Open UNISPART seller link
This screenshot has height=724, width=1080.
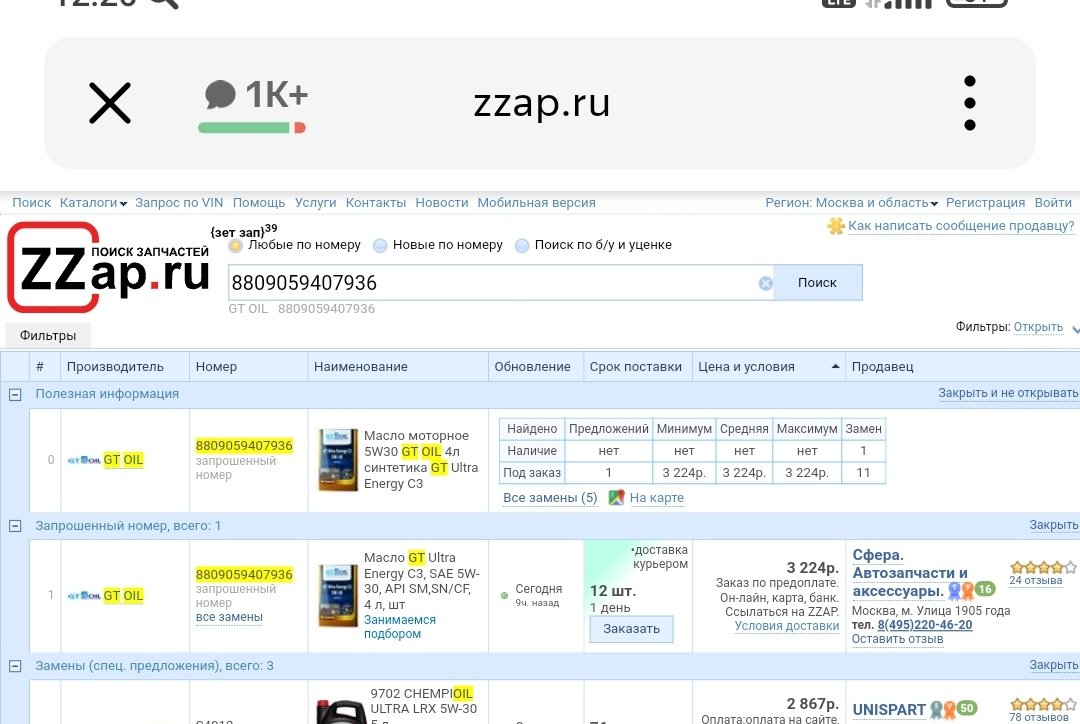click(x=889, y=710)
